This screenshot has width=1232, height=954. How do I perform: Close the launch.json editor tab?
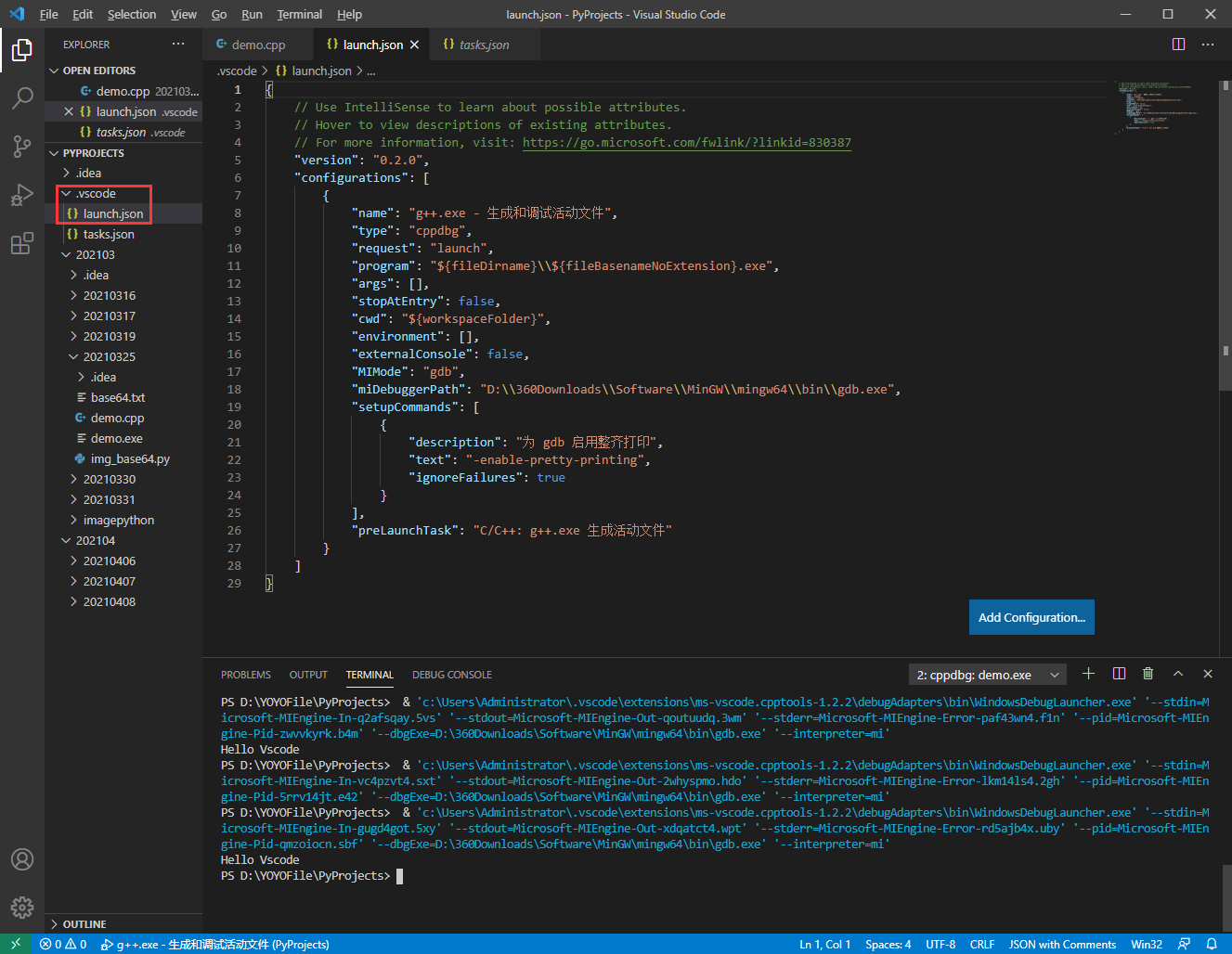pos(414,45)
